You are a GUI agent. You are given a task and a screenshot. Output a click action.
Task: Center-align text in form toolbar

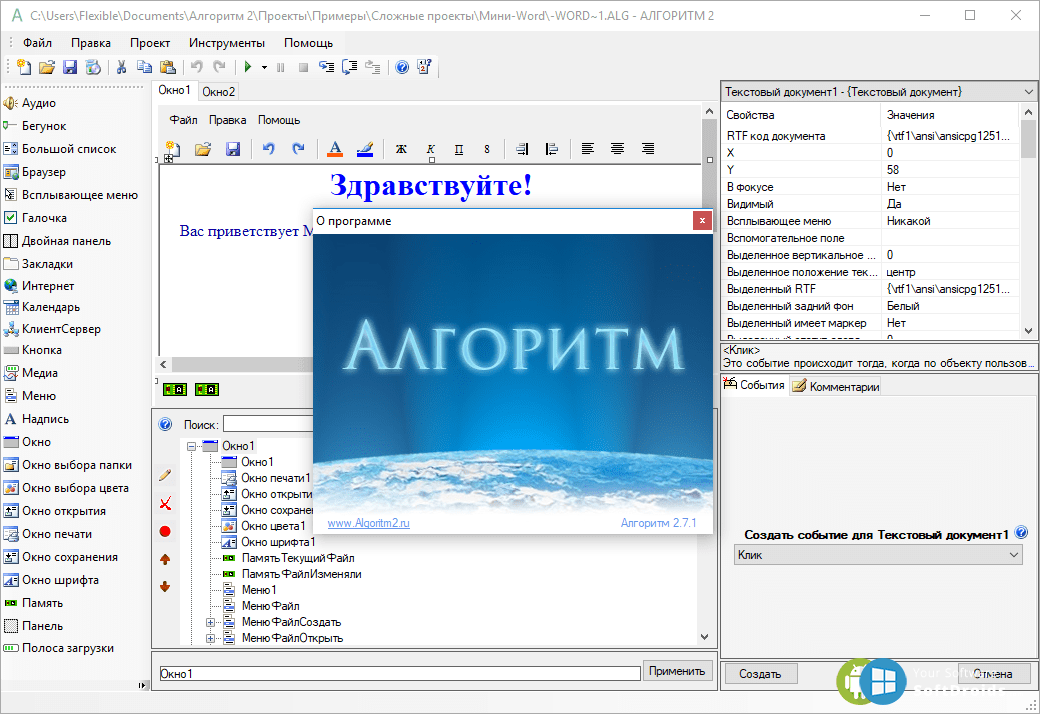point(618,149)
